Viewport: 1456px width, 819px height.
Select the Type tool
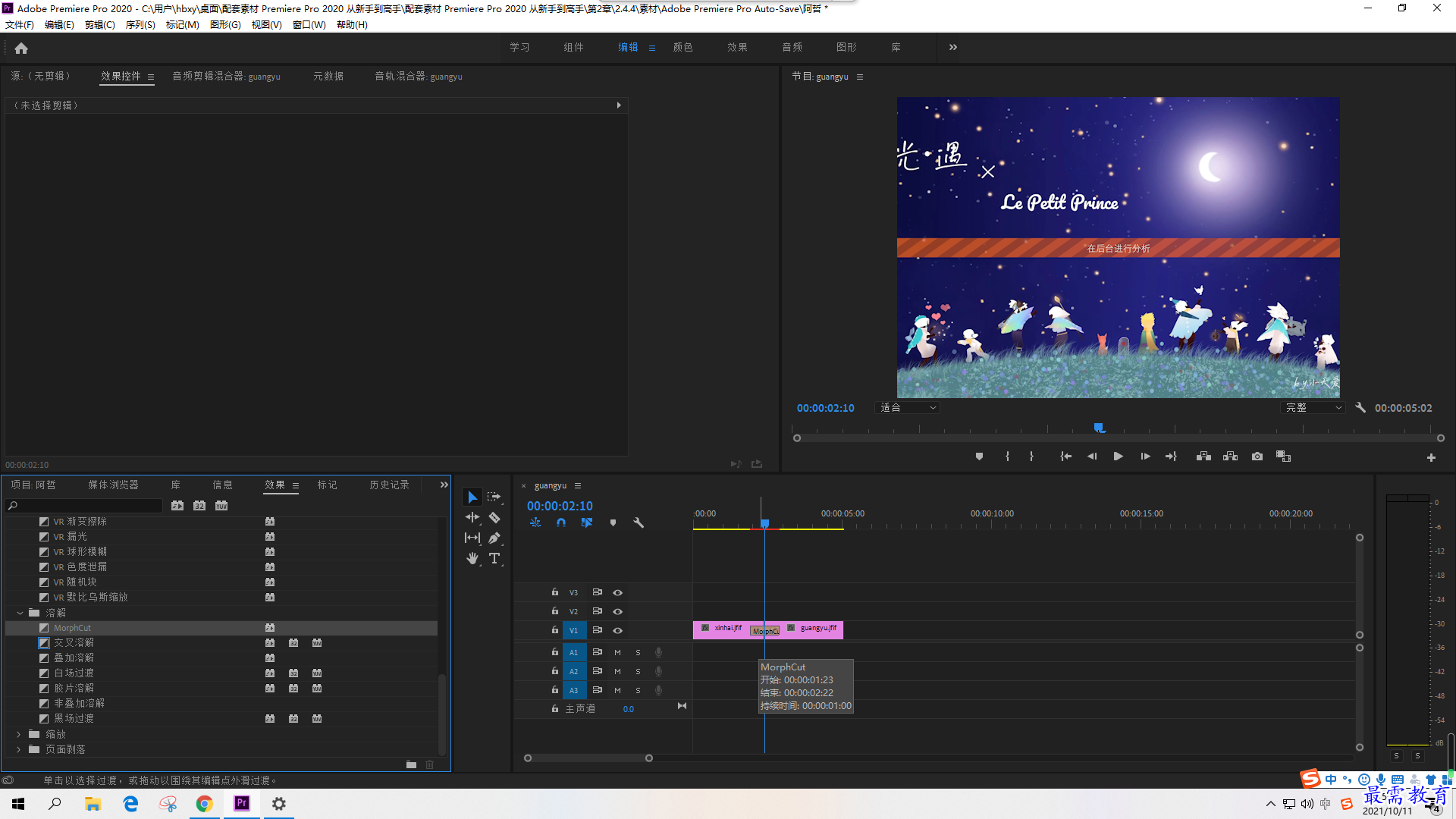click(x=494, y=558)
